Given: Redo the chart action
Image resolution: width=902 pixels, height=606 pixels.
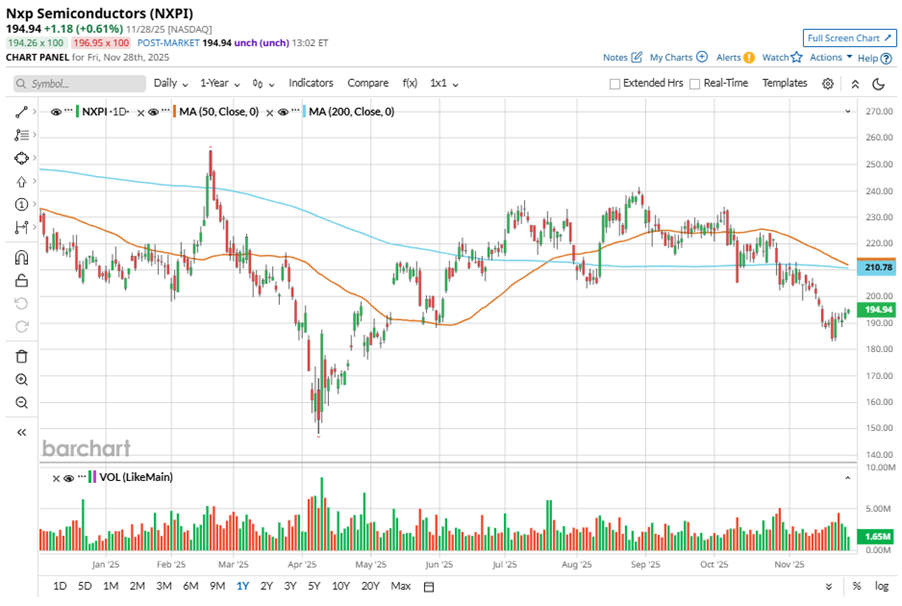Looking at the screenshot, I should [x=21, y=327].
